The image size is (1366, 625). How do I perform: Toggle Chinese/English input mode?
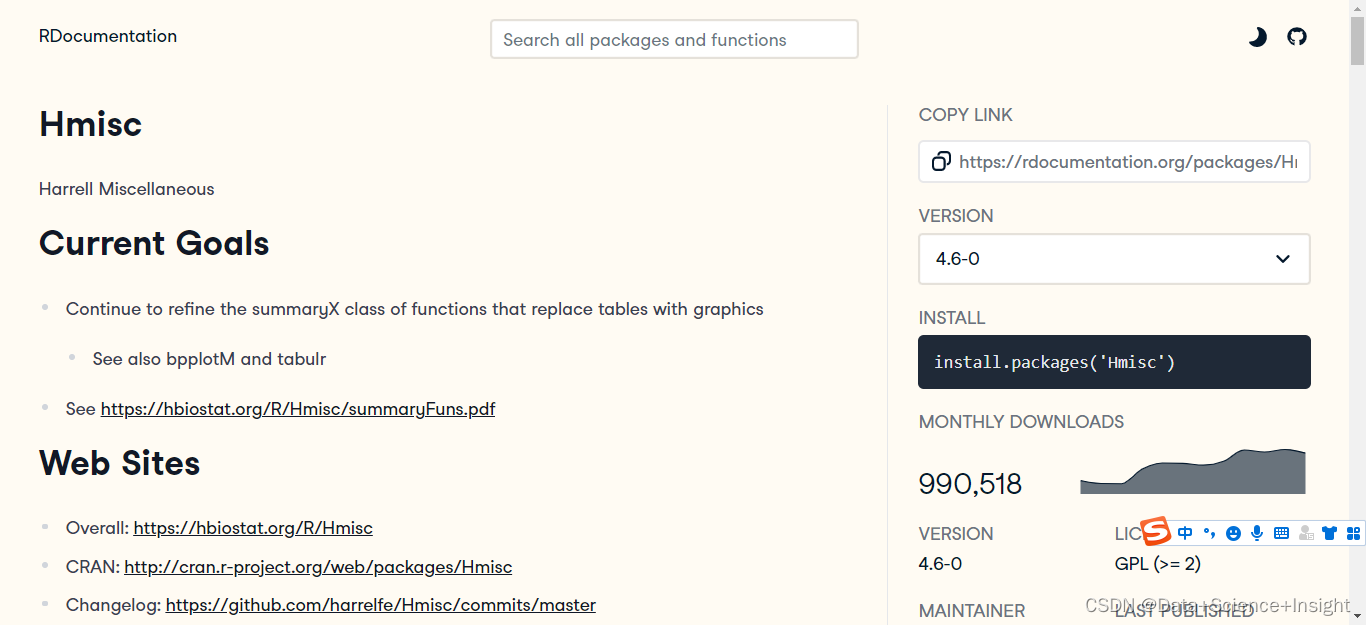1185,534
